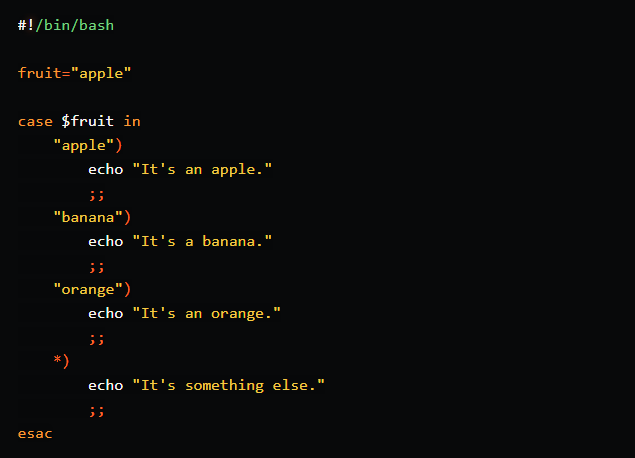The height and width of the screenshot is (458, 635).
Task: Click the 'in' keyword after $fruit
Action: [x=132, y=121]
